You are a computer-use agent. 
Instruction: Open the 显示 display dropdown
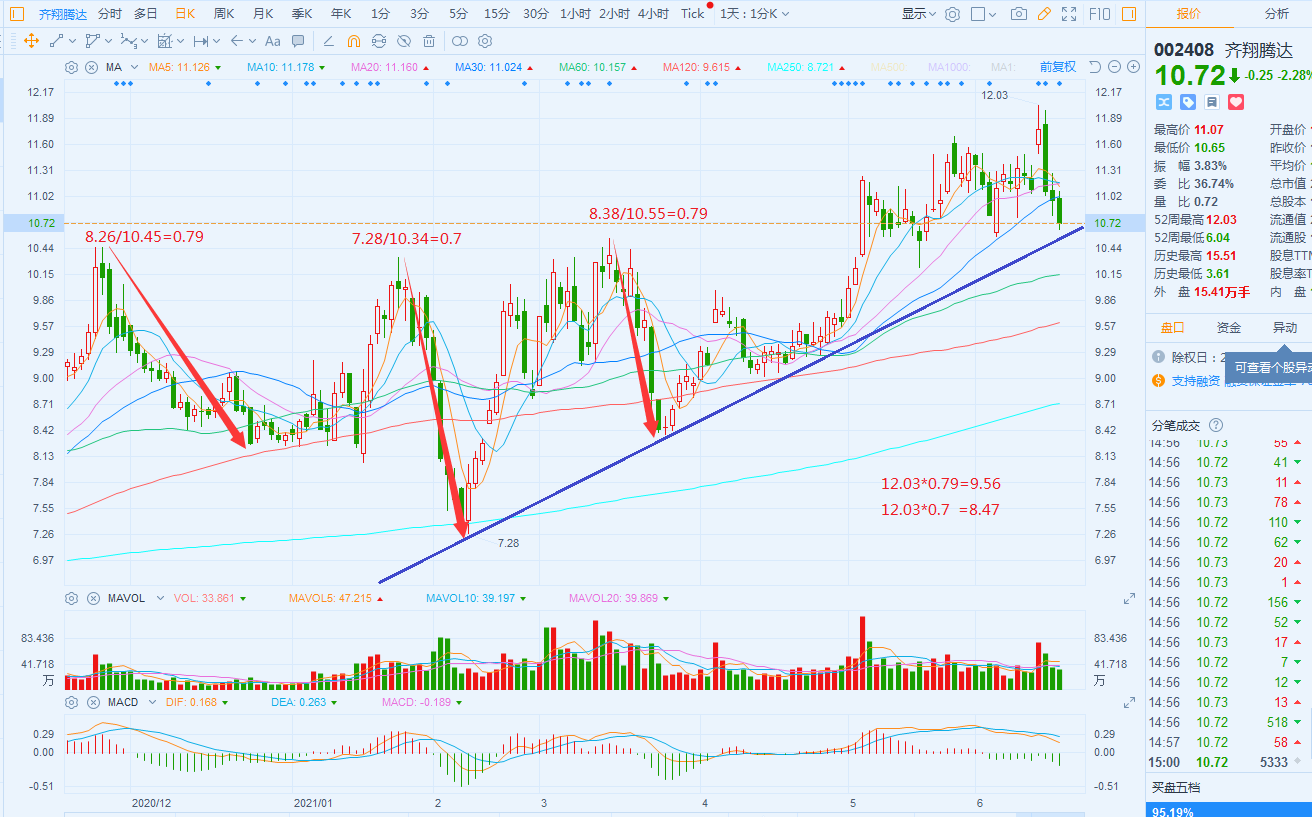[919, 14]
